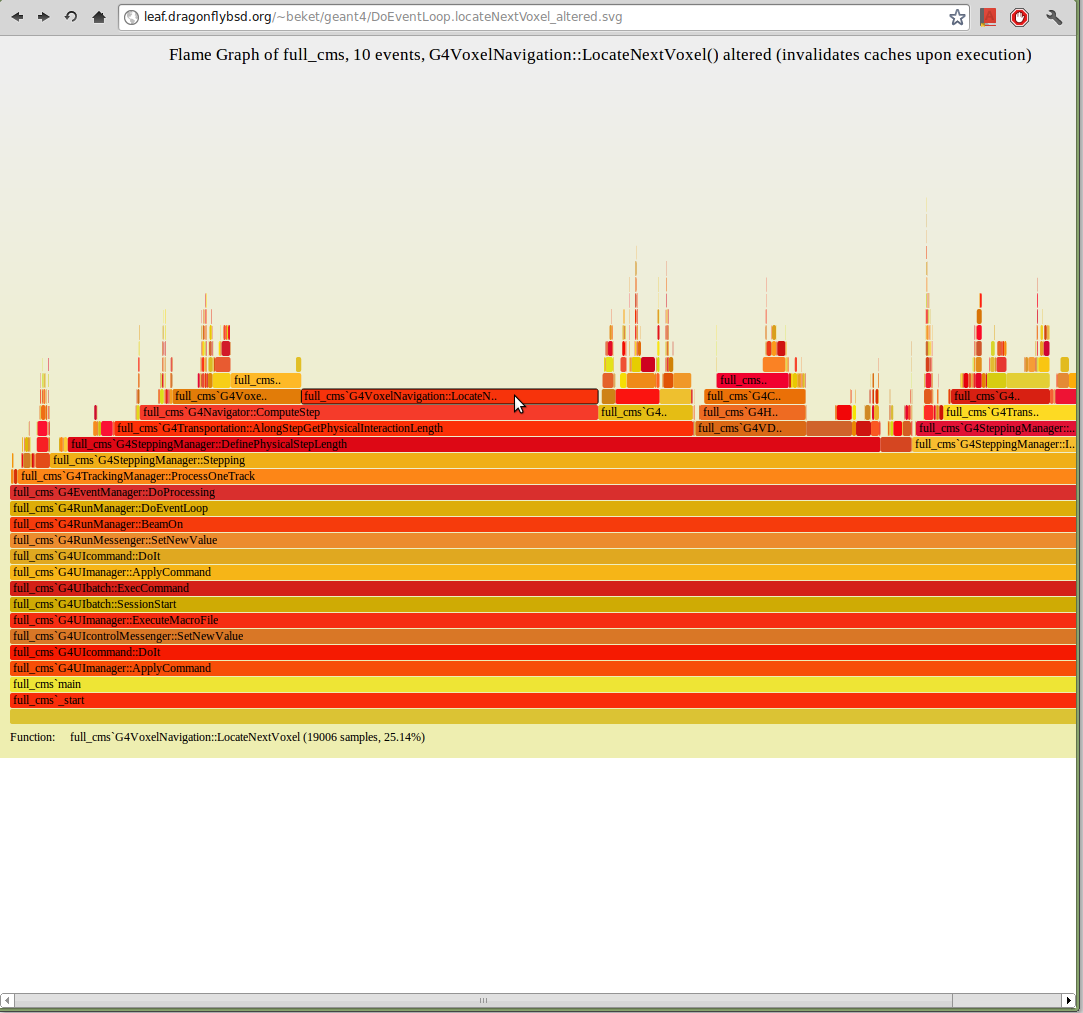Viewport: 1083px width, 1013px height.
Task: Click the G4Navigator::ComputeStep frame
Action: coord(368,412)
